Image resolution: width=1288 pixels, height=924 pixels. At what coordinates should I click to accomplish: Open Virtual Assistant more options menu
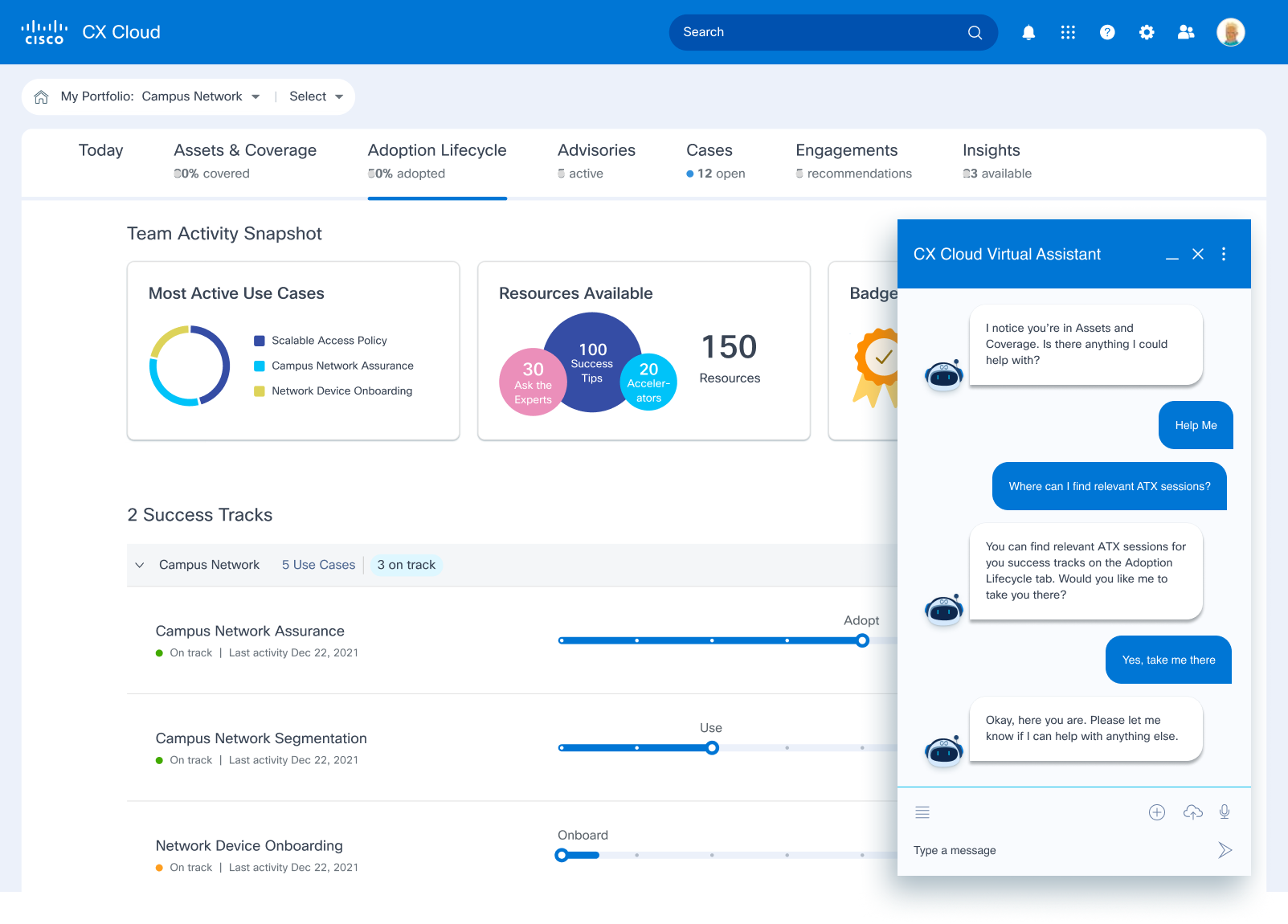pos(1224,254)
